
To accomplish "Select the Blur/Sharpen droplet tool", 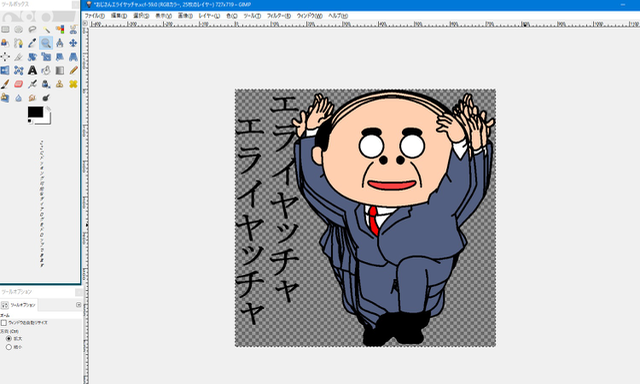I will coord(18,98).
